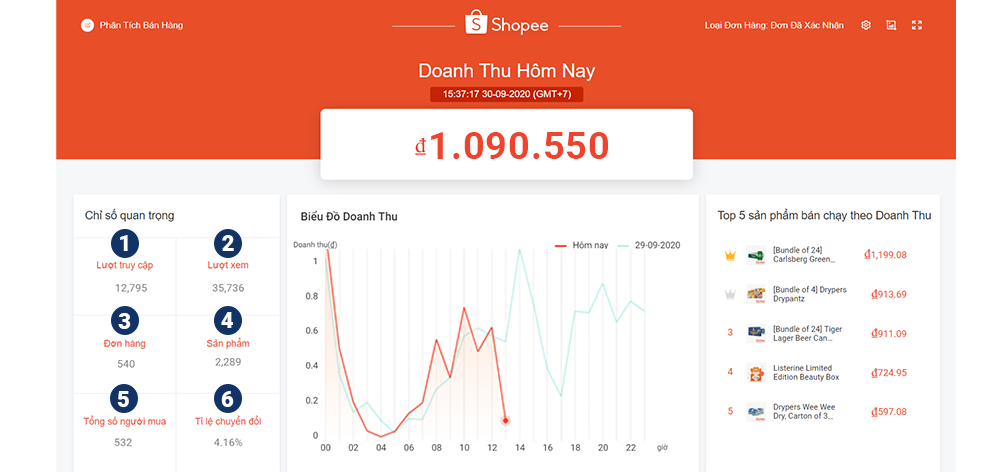Select the Lượt xem metric

pos(228,265)
